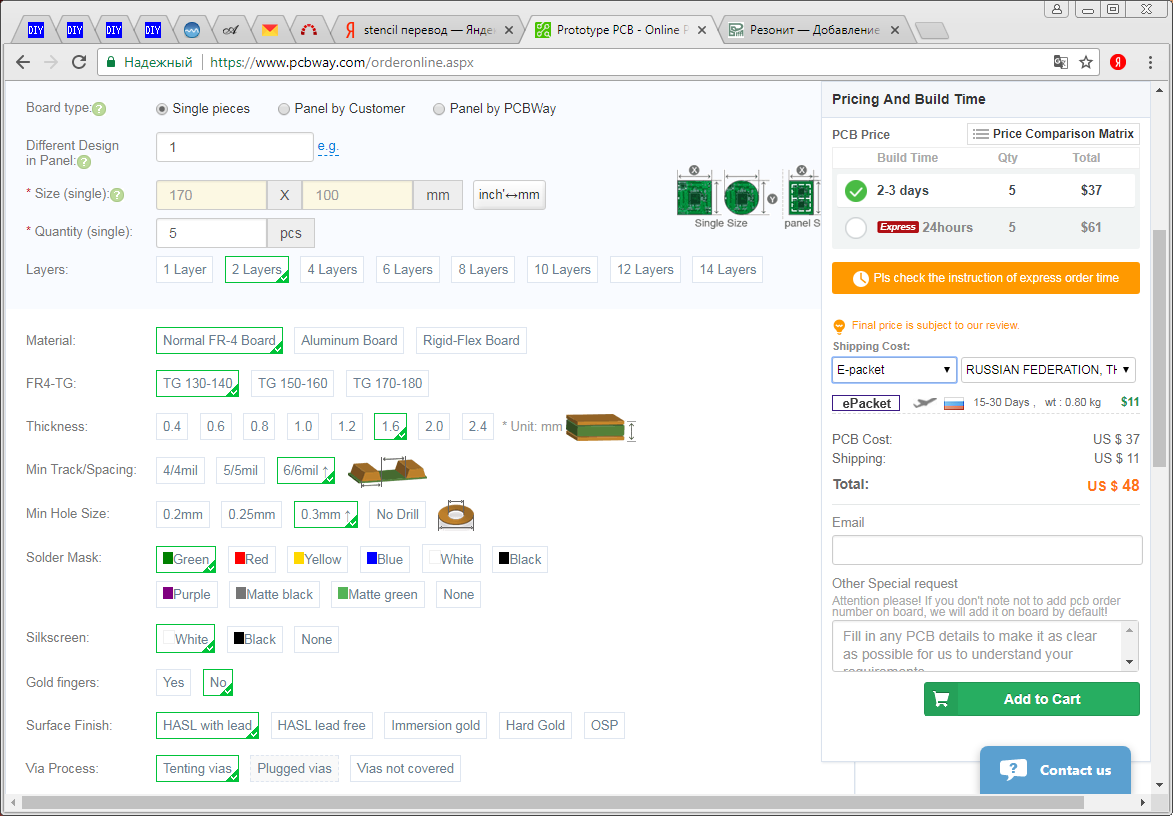Open the RUSSIAN FEDERATION country dropdown

1047,370
